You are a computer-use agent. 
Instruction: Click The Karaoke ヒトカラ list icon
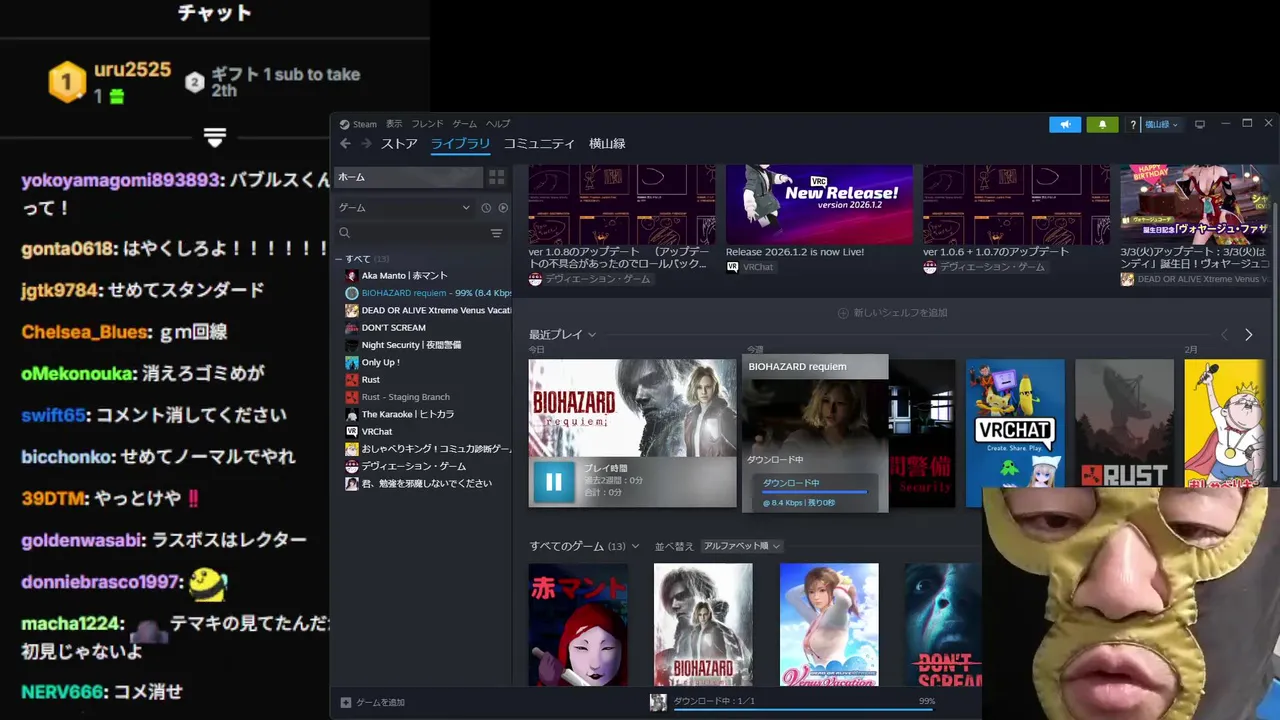351,414
